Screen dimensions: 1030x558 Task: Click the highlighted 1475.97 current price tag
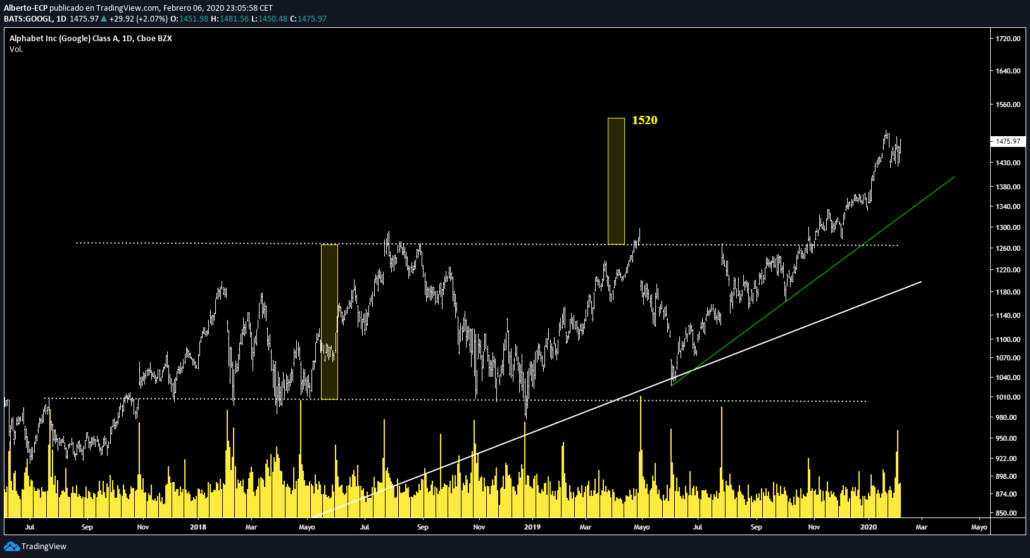point(1008,141)
